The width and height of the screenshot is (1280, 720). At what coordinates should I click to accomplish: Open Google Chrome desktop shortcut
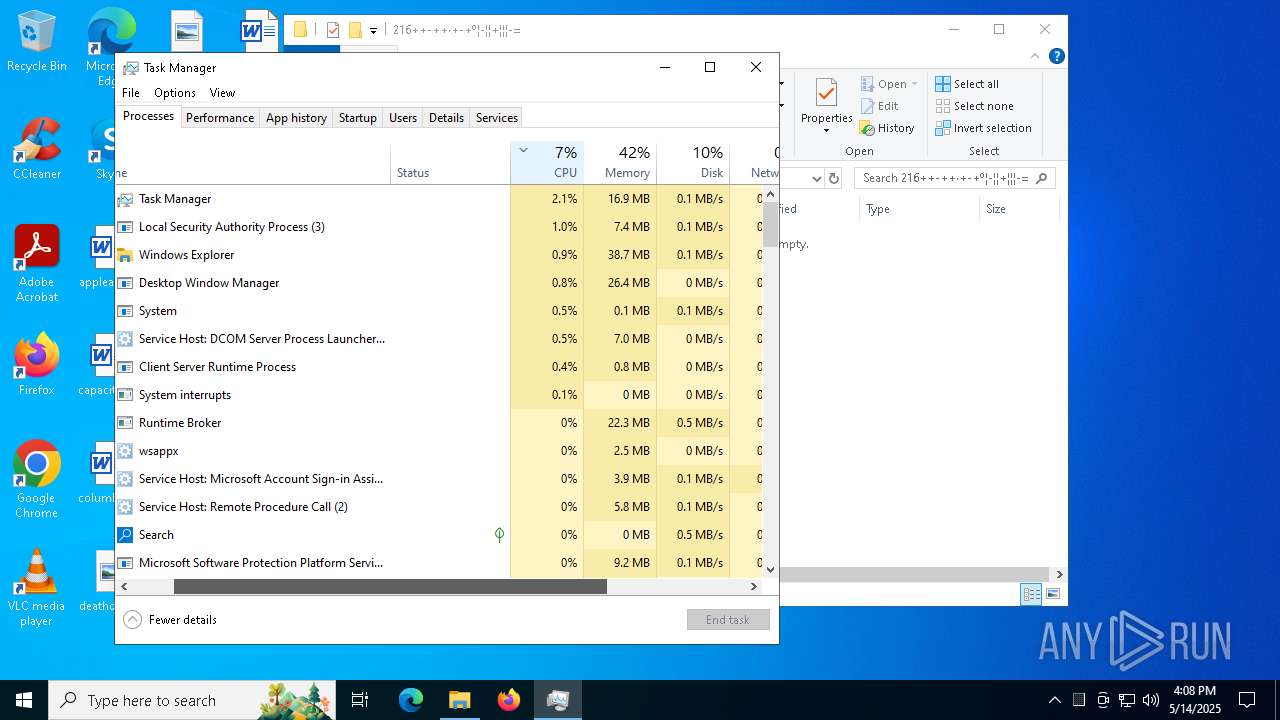point(37,480)
